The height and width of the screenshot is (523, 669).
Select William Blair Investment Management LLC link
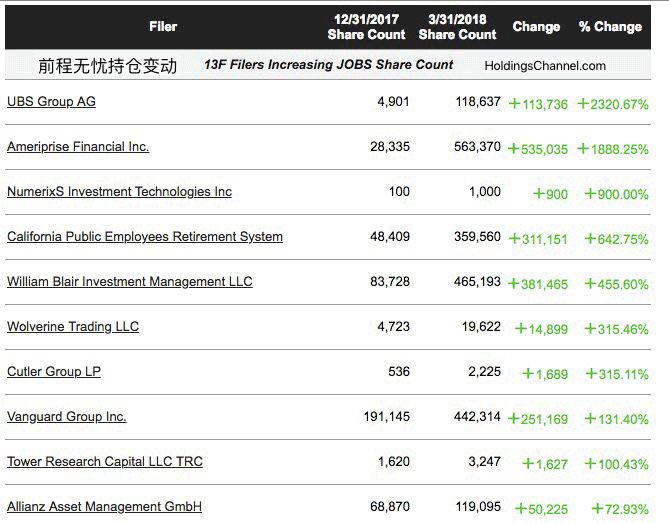[130, 282]
